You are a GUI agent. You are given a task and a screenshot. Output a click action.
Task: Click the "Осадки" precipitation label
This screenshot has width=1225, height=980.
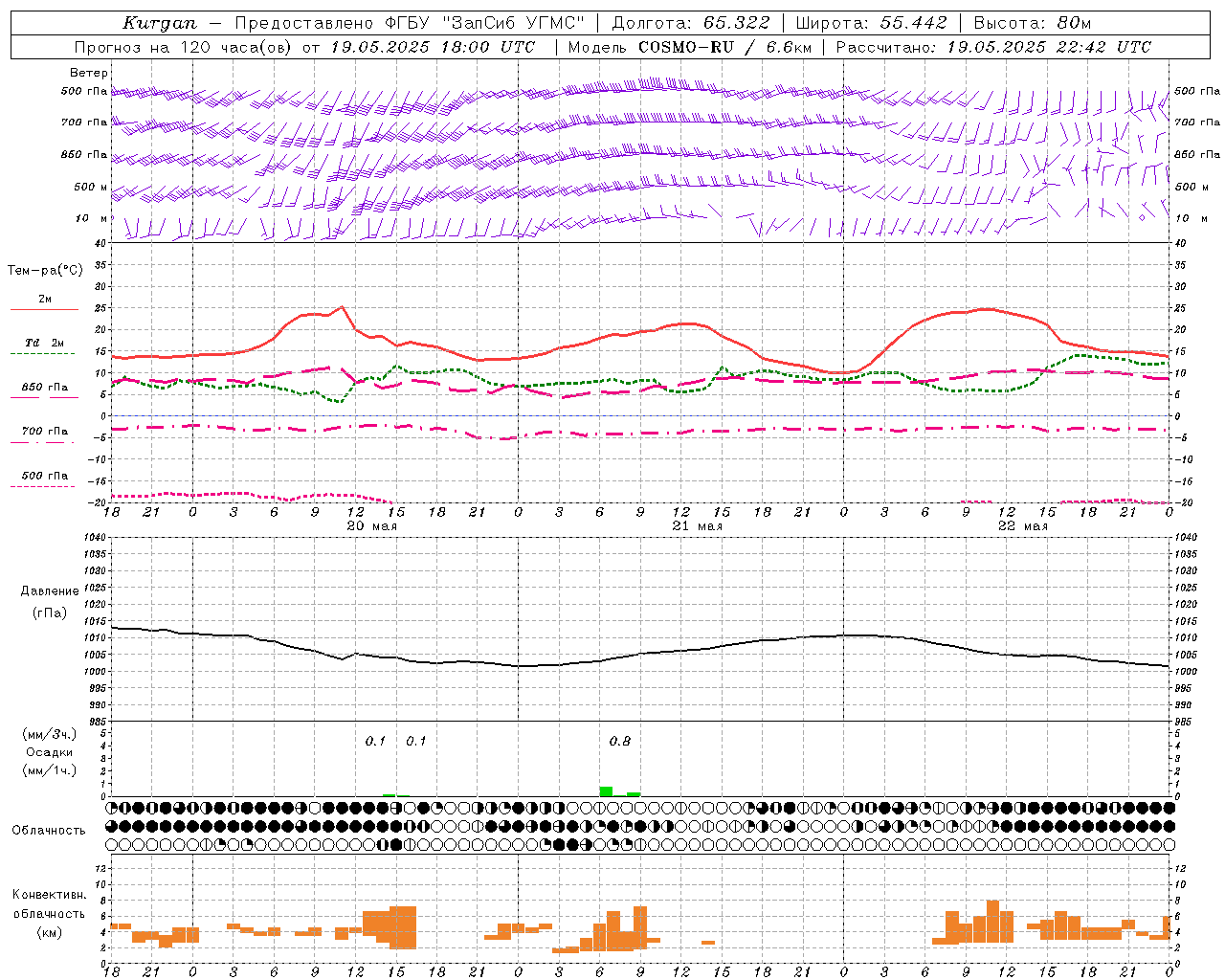(x=50, y=752)
